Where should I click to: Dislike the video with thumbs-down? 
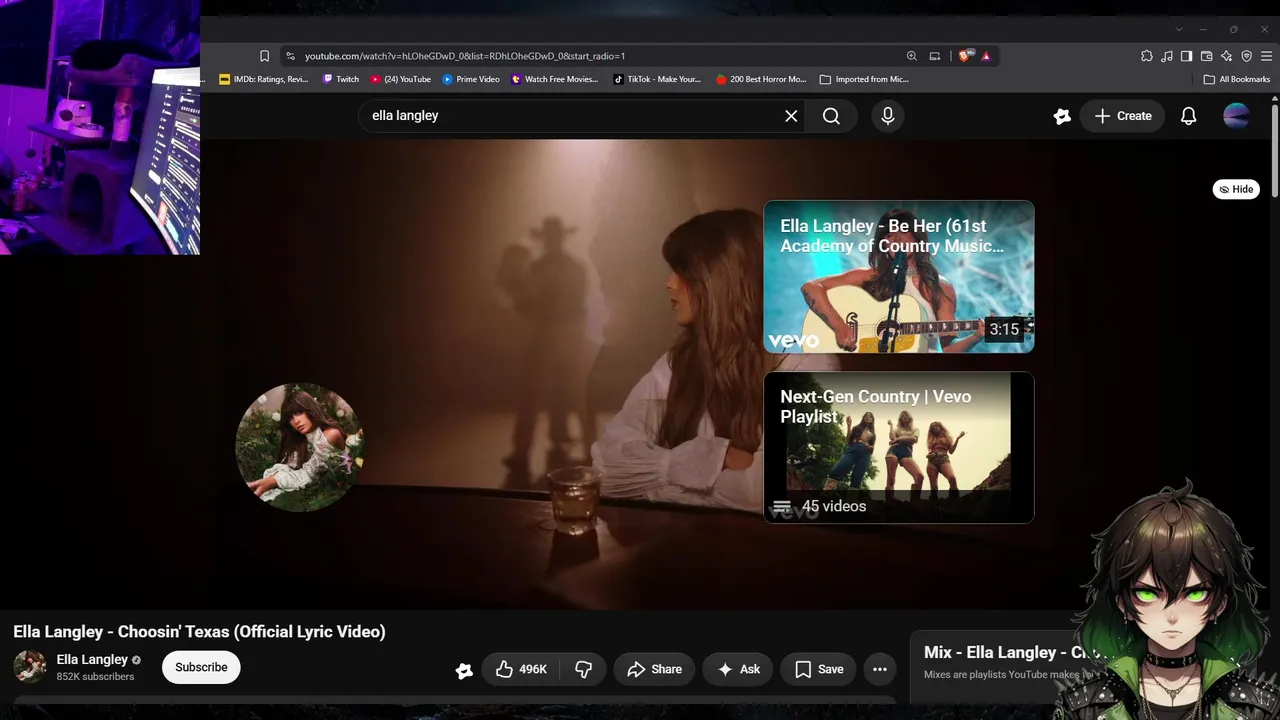click(583, 669)
